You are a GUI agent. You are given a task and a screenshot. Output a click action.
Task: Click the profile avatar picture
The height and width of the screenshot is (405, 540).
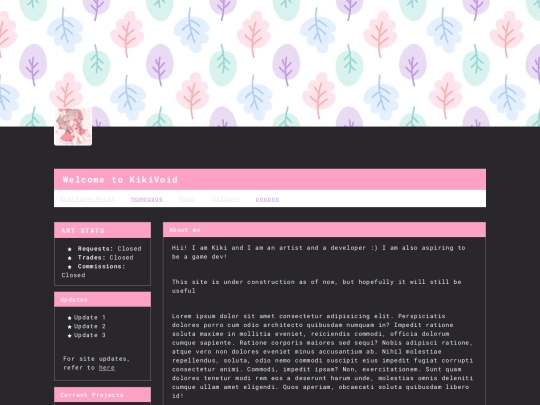click(73, 127)
